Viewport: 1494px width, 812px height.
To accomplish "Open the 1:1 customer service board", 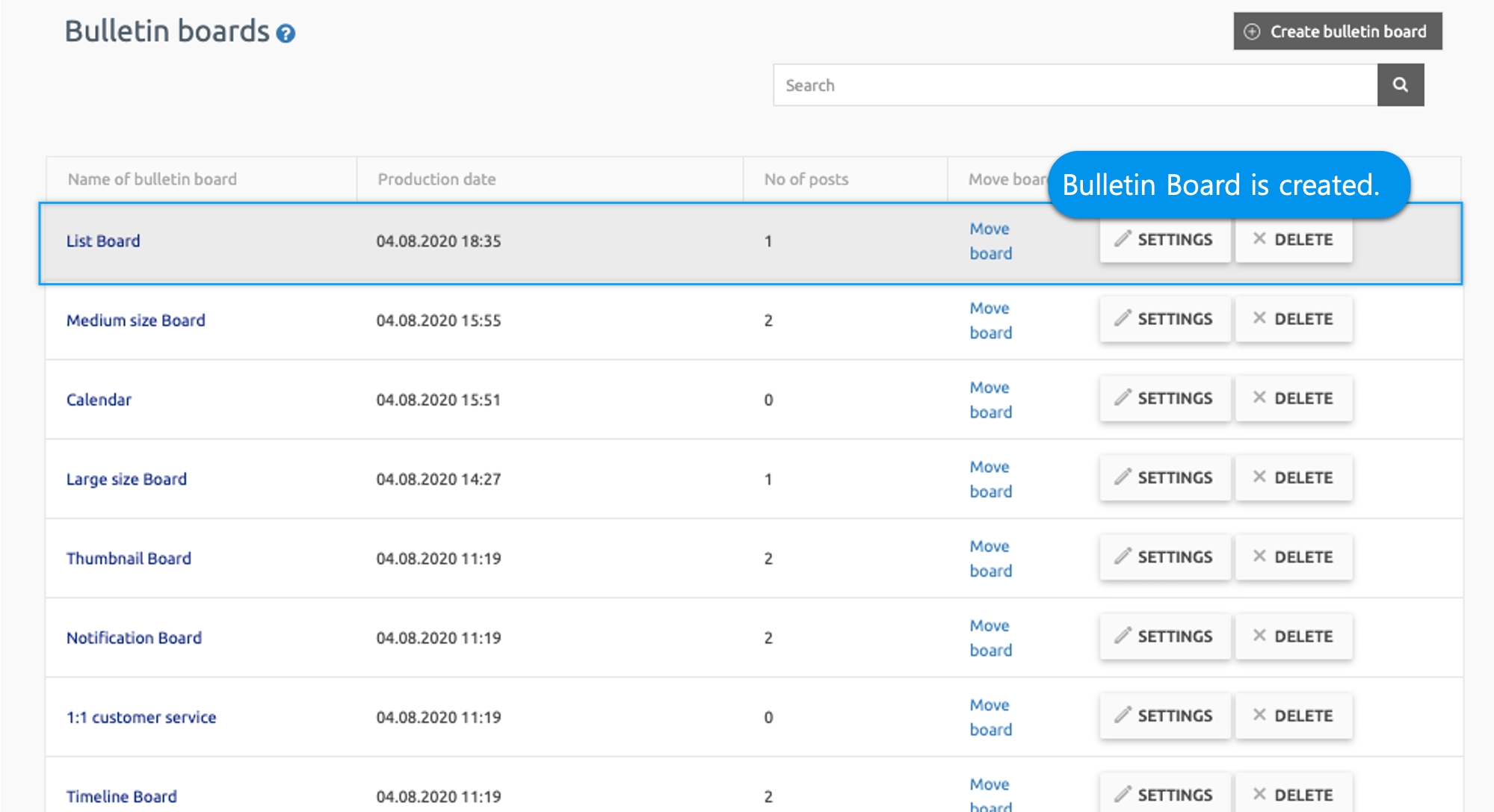I will (x=141, y=717).
